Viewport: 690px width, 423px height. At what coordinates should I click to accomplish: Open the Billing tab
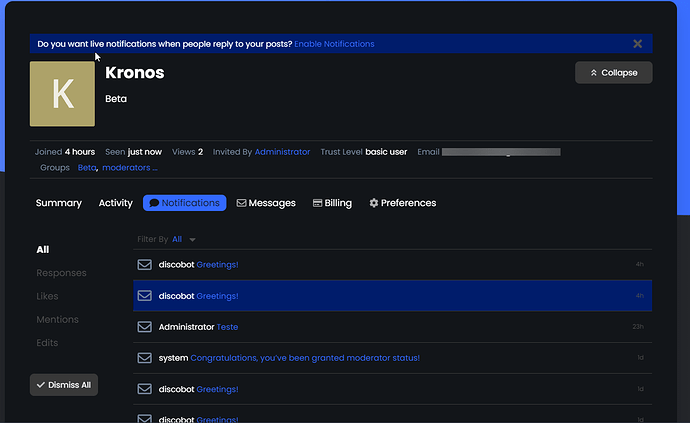pyautogui.click(x=332, y=203)
